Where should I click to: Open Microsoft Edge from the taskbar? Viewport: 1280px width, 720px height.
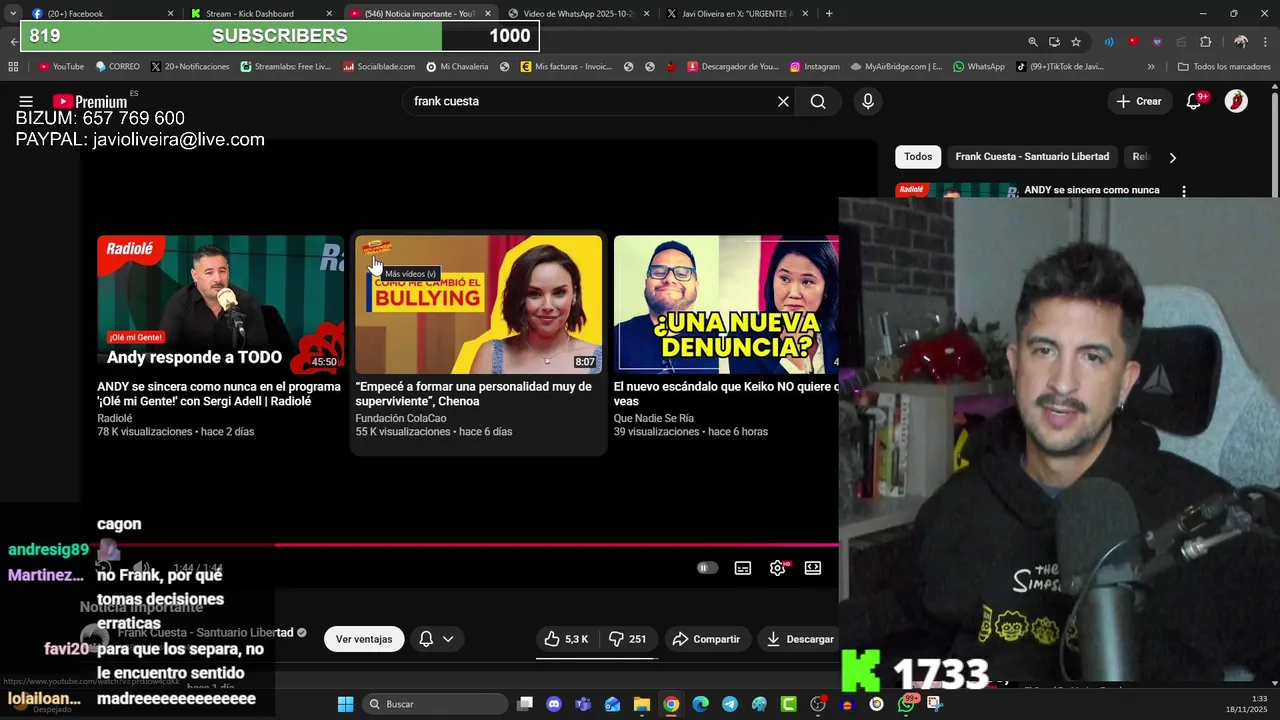click(x=700, y=704)
